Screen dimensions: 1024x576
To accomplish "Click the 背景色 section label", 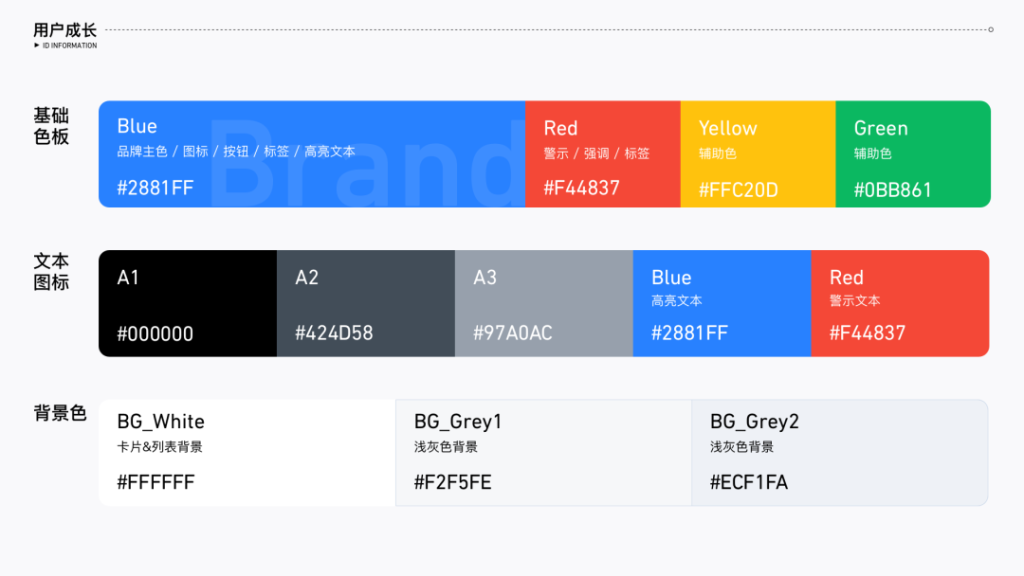I will [60, 413].
